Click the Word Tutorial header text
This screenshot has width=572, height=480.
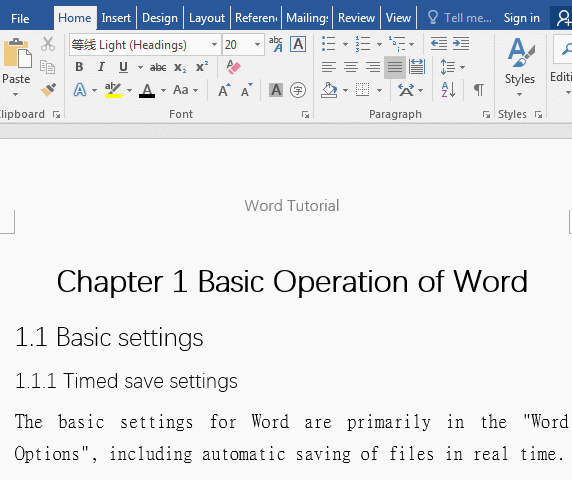291,206
